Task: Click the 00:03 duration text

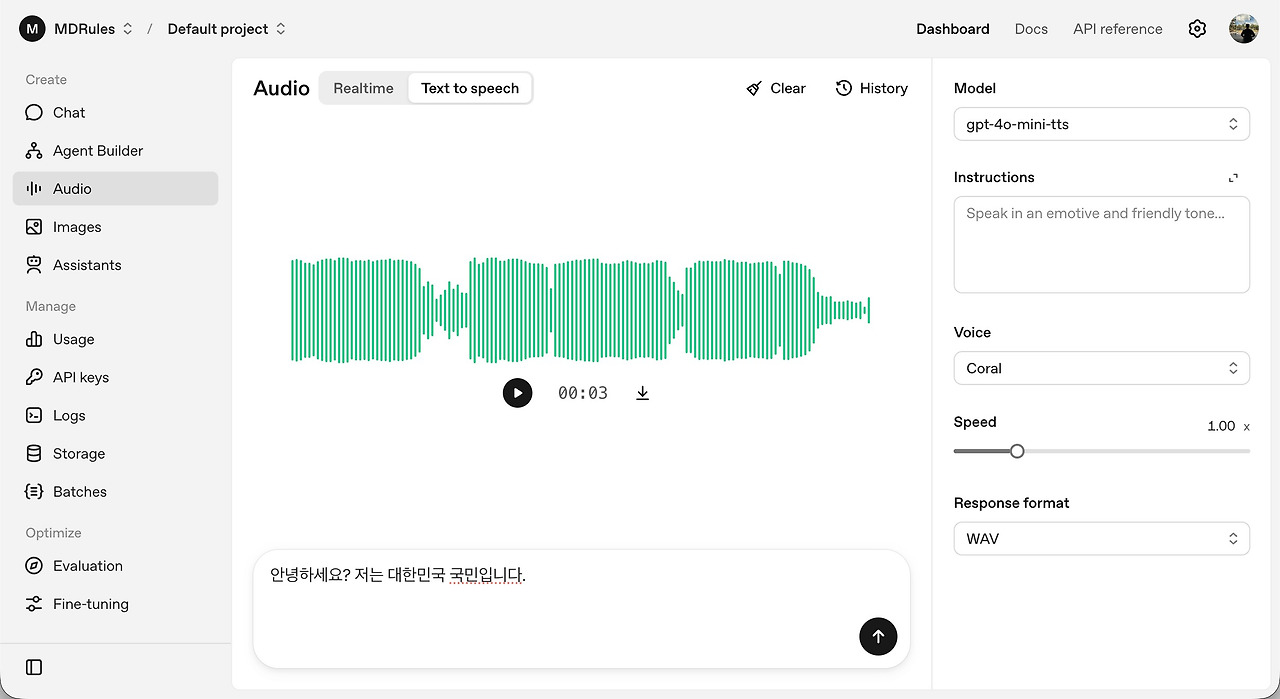Action: [583, 393]
